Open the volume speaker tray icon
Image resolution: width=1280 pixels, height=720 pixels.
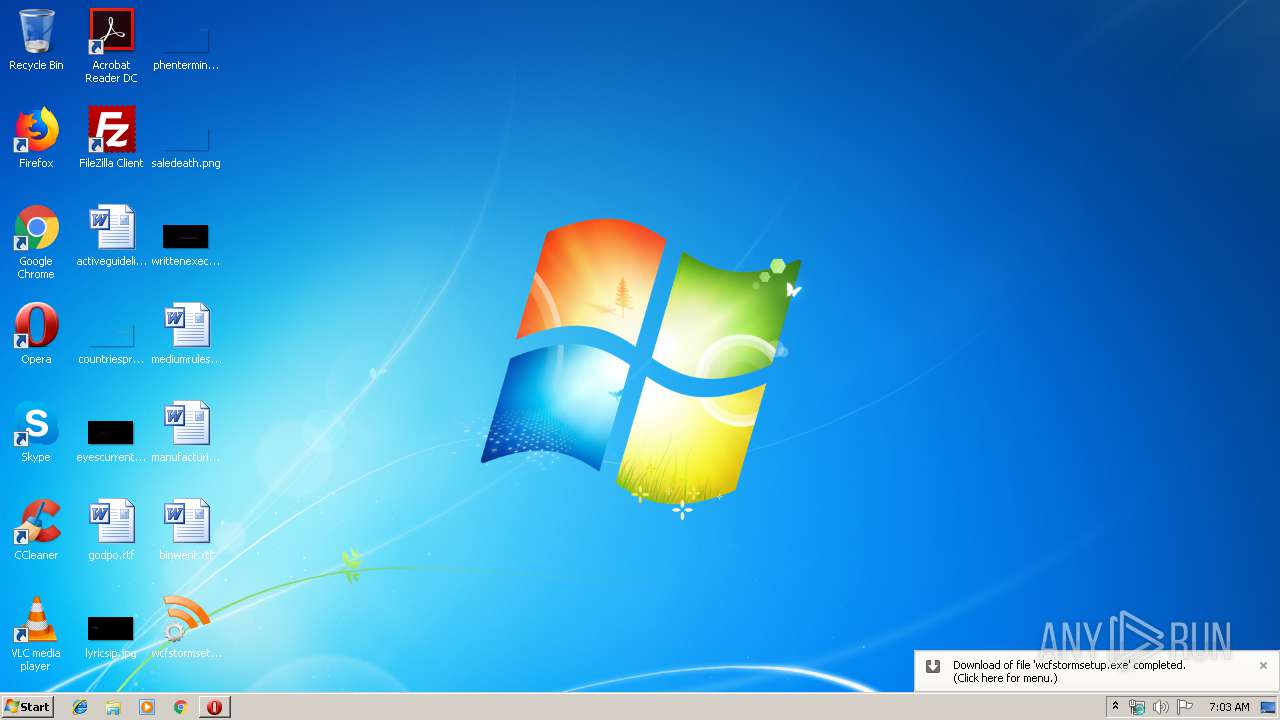point(1160,707)
